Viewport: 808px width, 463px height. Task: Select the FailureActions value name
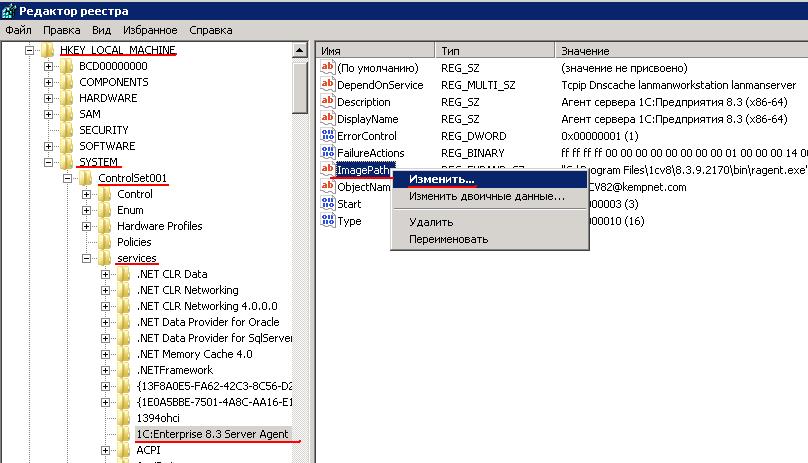point(371,153)
